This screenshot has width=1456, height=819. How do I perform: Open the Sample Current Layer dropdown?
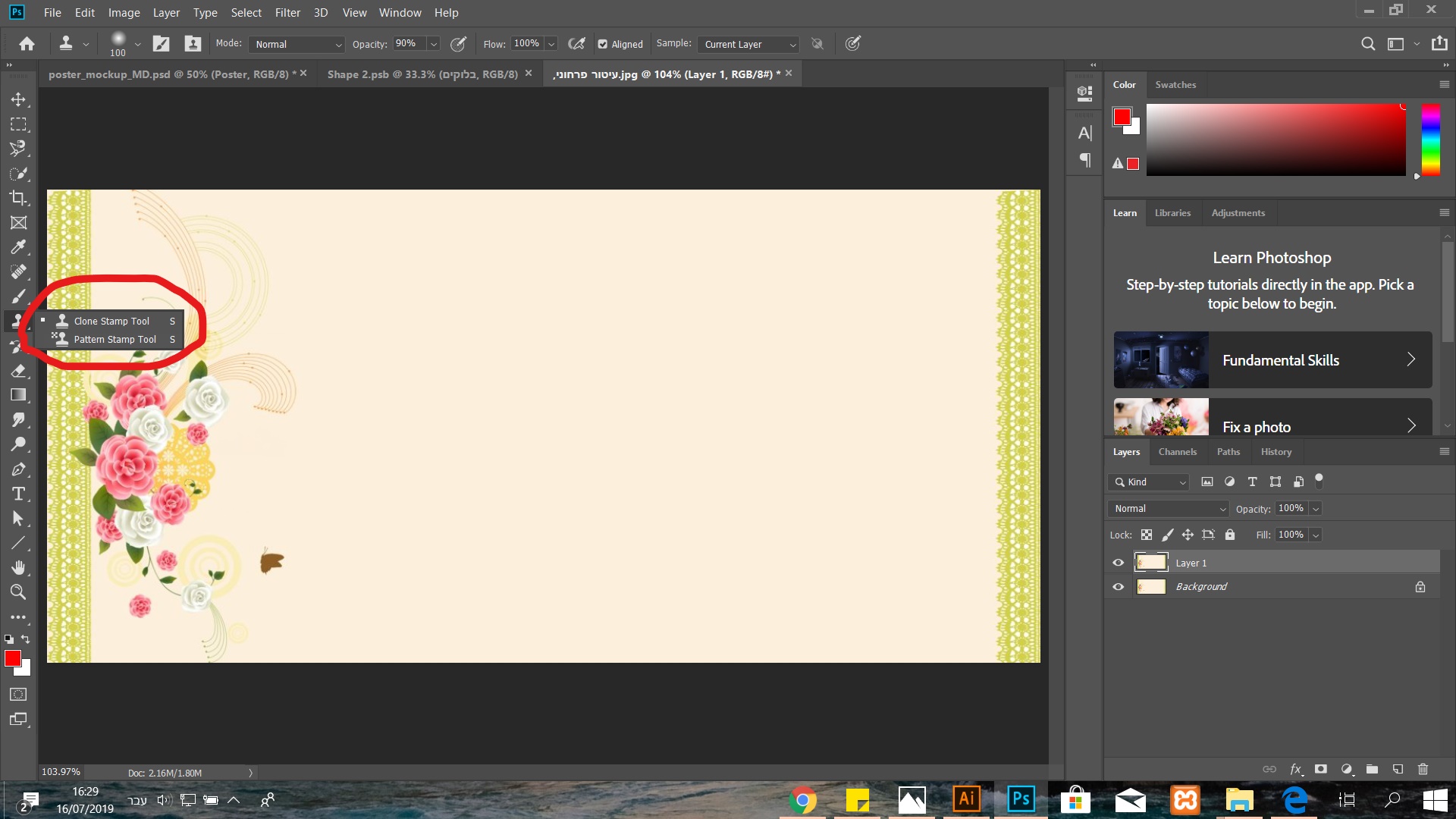coord(748,44)
